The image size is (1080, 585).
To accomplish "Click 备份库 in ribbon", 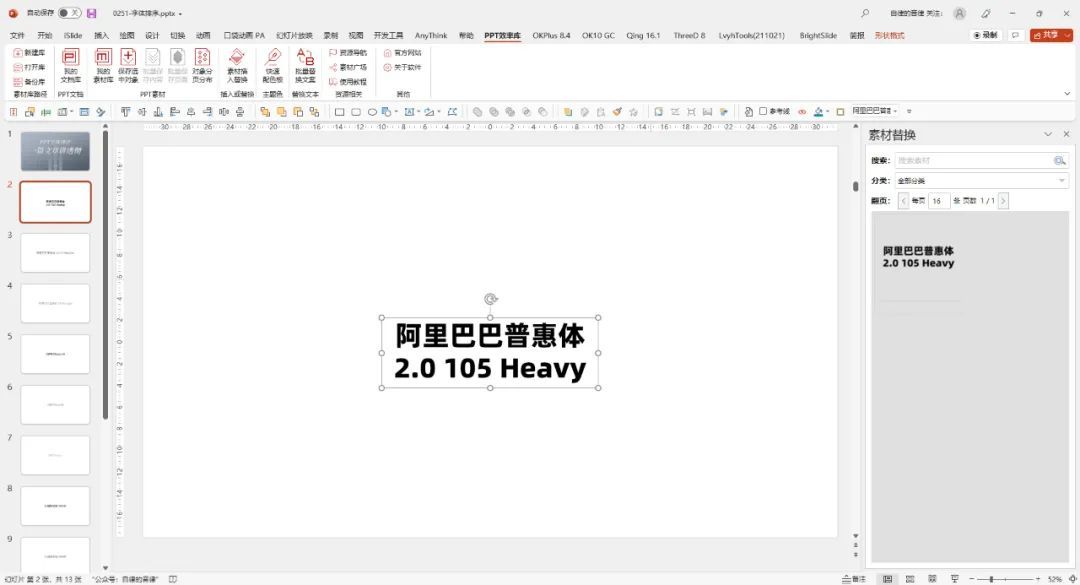I will tap(29, 81).
